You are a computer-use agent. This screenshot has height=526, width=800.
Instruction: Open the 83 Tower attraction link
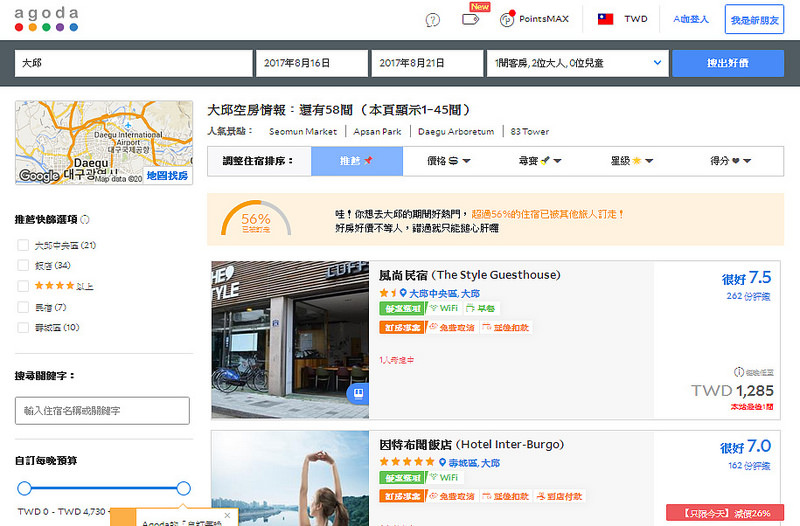tap(530, 132)
